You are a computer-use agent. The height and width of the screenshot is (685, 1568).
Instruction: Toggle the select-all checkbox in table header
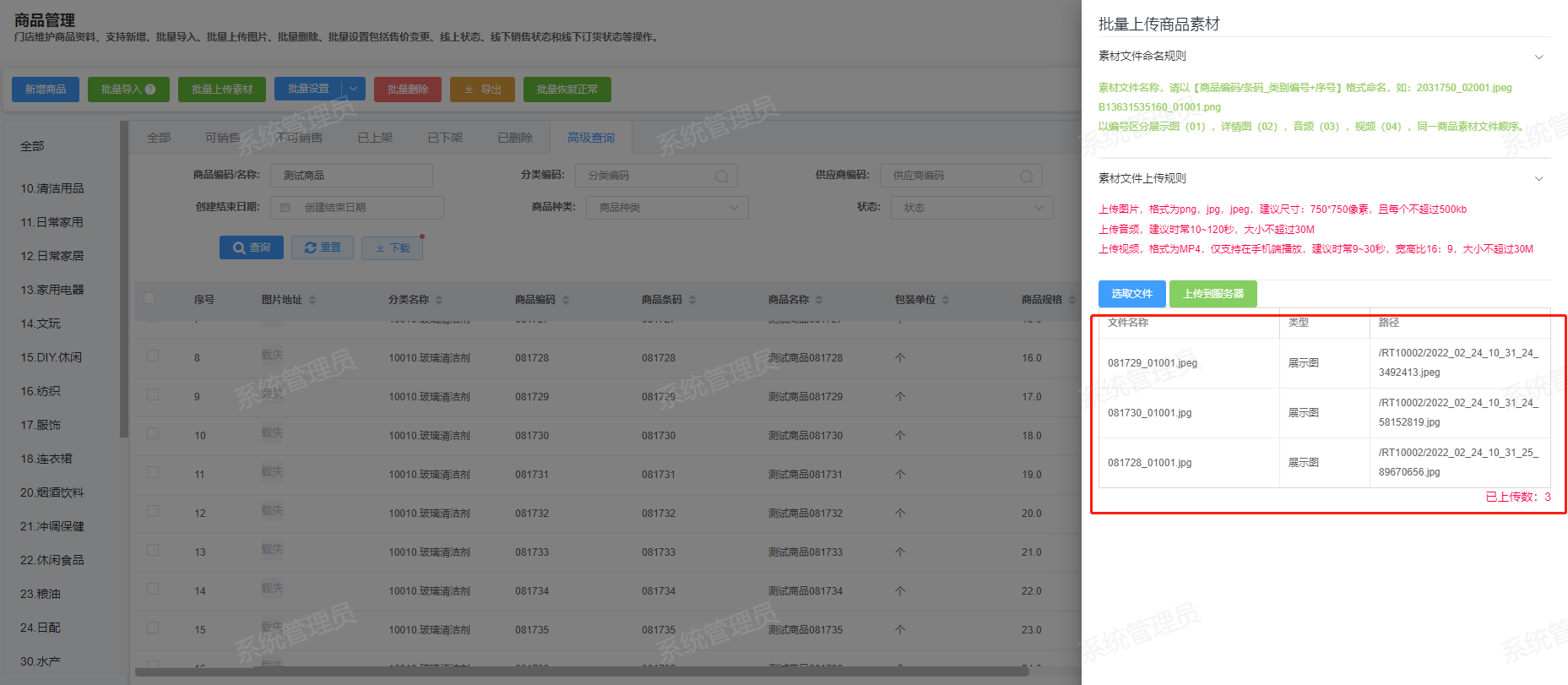click(x=149, y=298)
